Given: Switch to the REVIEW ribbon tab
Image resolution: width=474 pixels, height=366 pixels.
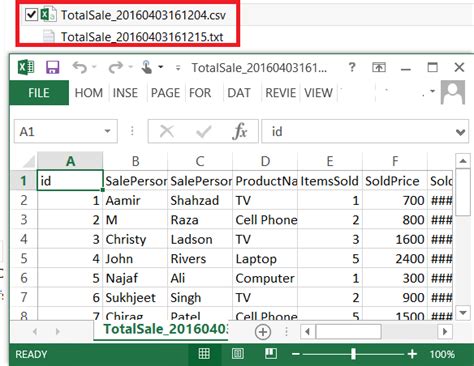Looking at the screenshot, I should [x=280, y=93].
